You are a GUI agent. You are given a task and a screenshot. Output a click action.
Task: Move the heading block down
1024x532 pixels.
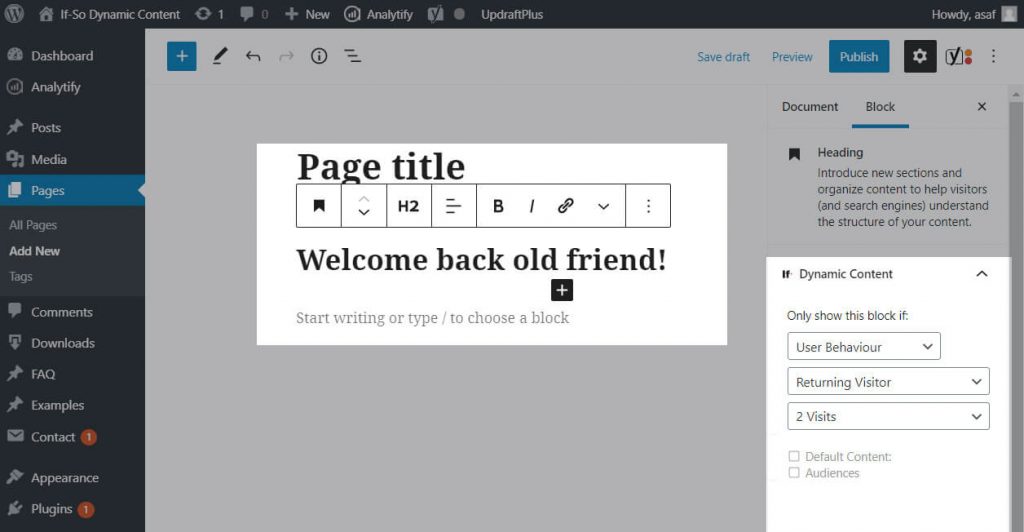[x=364, y=213]
